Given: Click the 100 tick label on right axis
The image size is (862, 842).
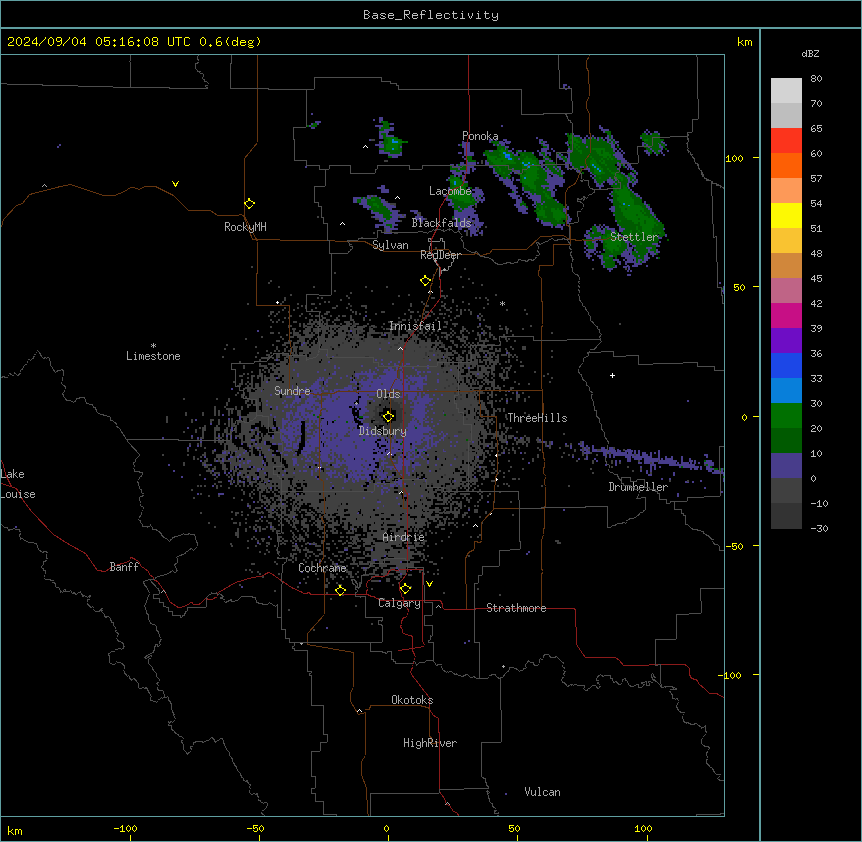Looking at the screenshot, I should pyautogui.click(x=734, y=158).
